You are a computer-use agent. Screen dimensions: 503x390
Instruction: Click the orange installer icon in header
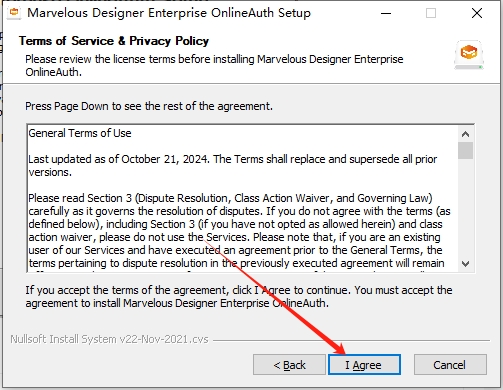(x=469, y=55)
